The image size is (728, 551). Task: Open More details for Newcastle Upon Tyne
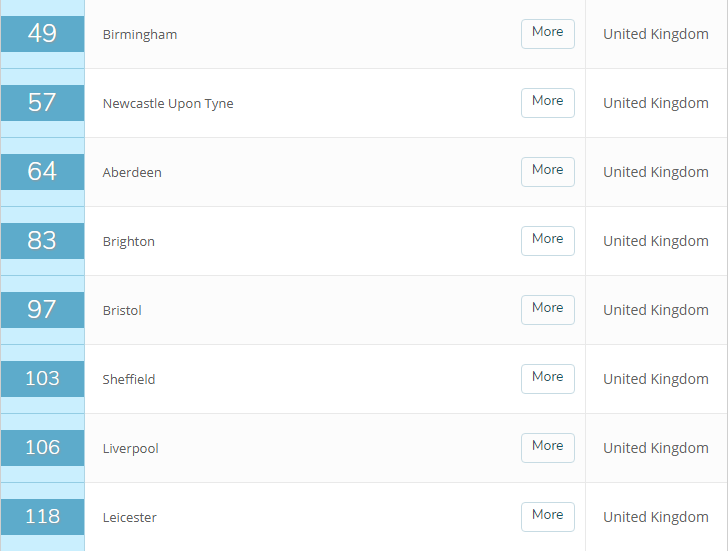point(547,102)
